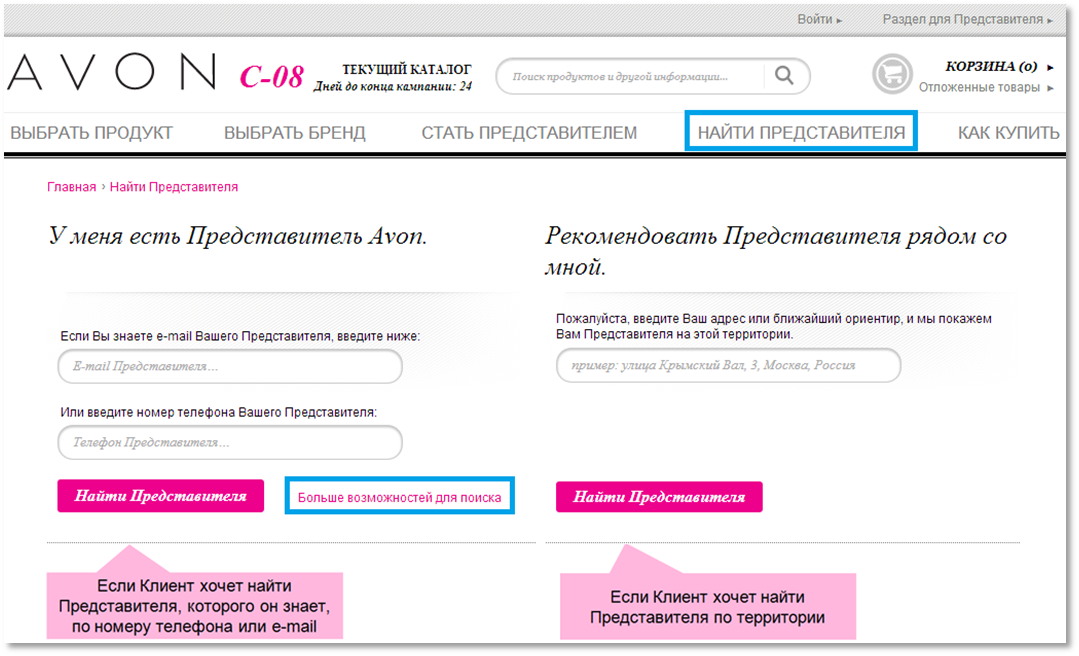1079x656 pixels.
Task: Open Больше возможностей для поиска link
Action: click(x=399, y=497)
